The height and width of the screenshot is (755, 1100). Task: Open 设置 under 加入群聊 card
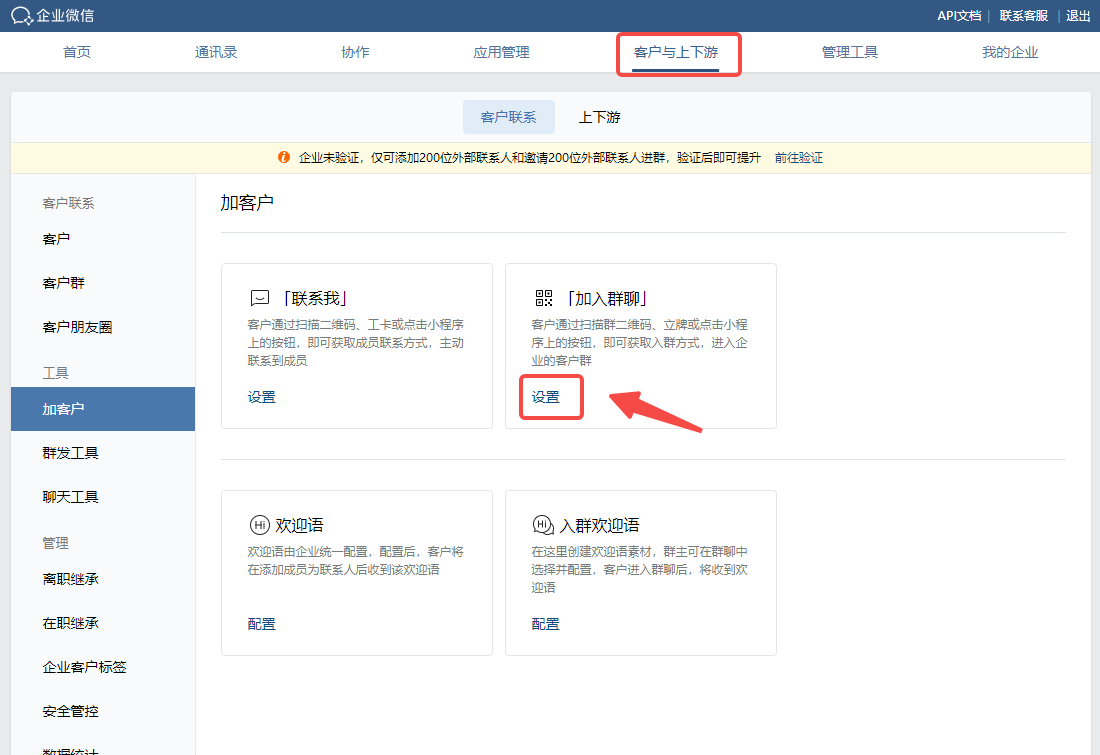(x=546, y=397)
